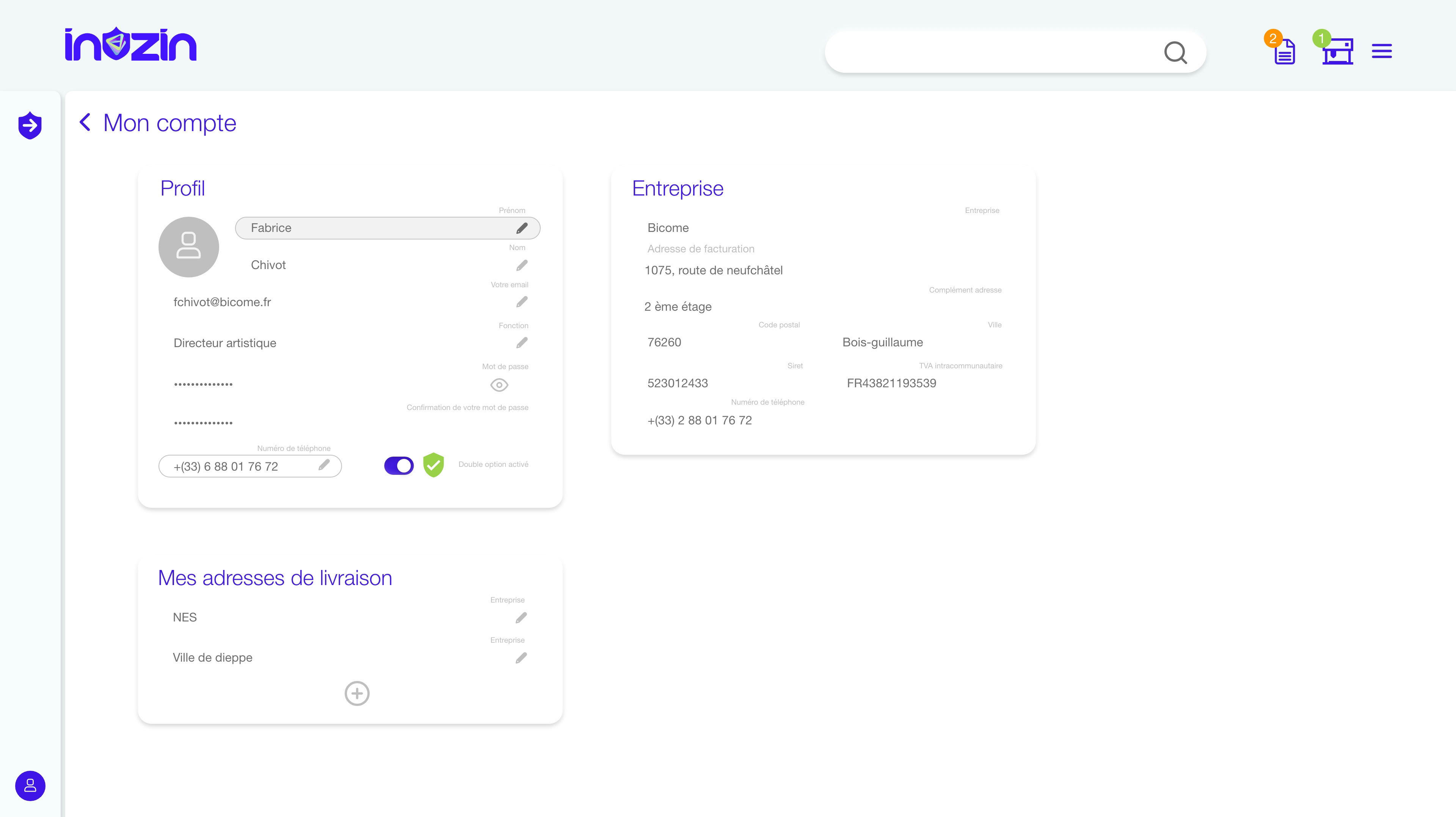
Task: Edit the NES delivery address
Action: tap(521, 618)
